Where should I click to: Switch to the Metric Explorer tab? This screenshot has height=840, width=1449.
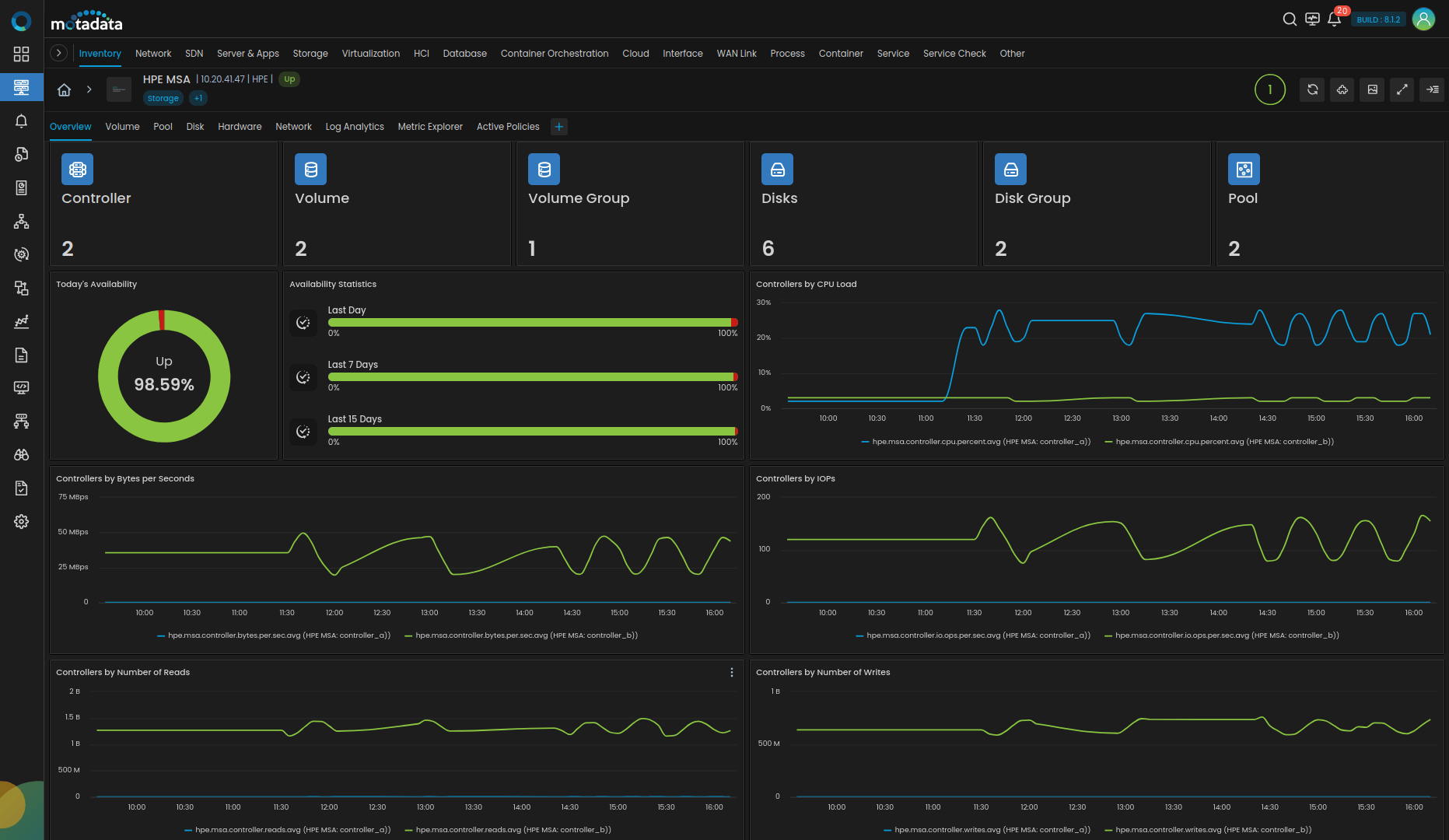tap(429, 127)
